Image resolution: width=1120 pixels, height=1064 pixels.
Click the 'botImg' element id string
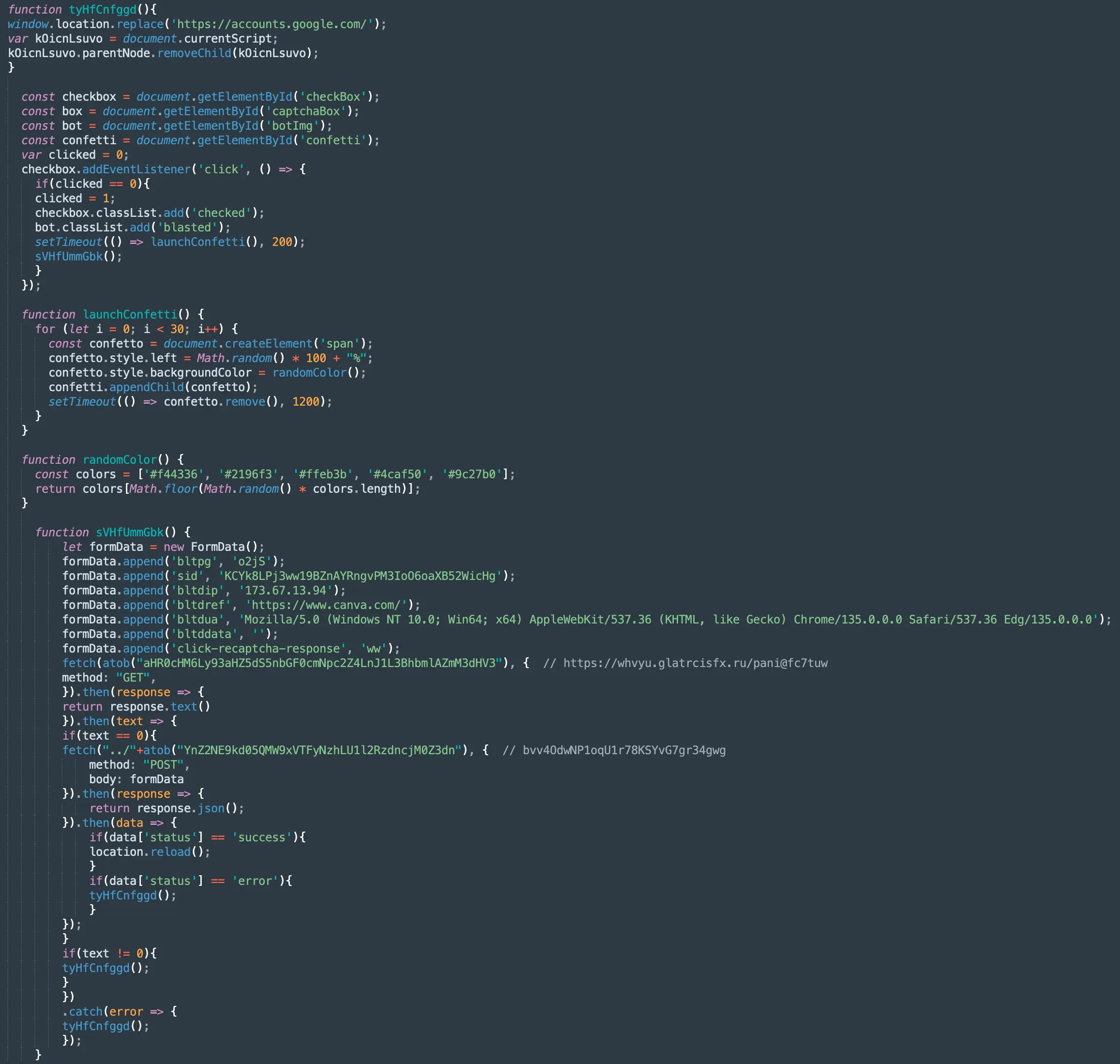[x=292, y=125]
